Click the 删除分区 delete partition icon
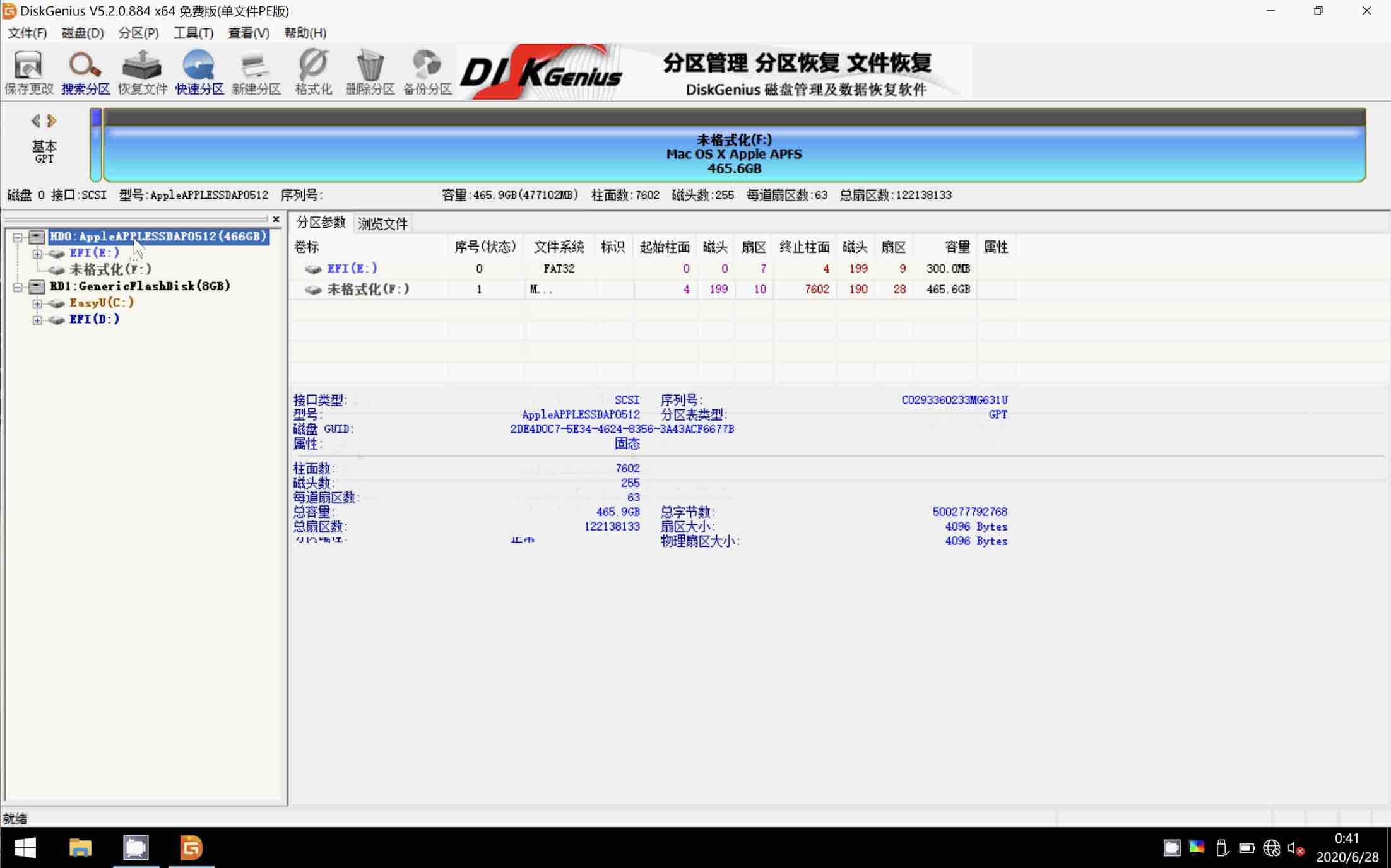Viewport: 1391px width, 868px height. click(370, 72)
